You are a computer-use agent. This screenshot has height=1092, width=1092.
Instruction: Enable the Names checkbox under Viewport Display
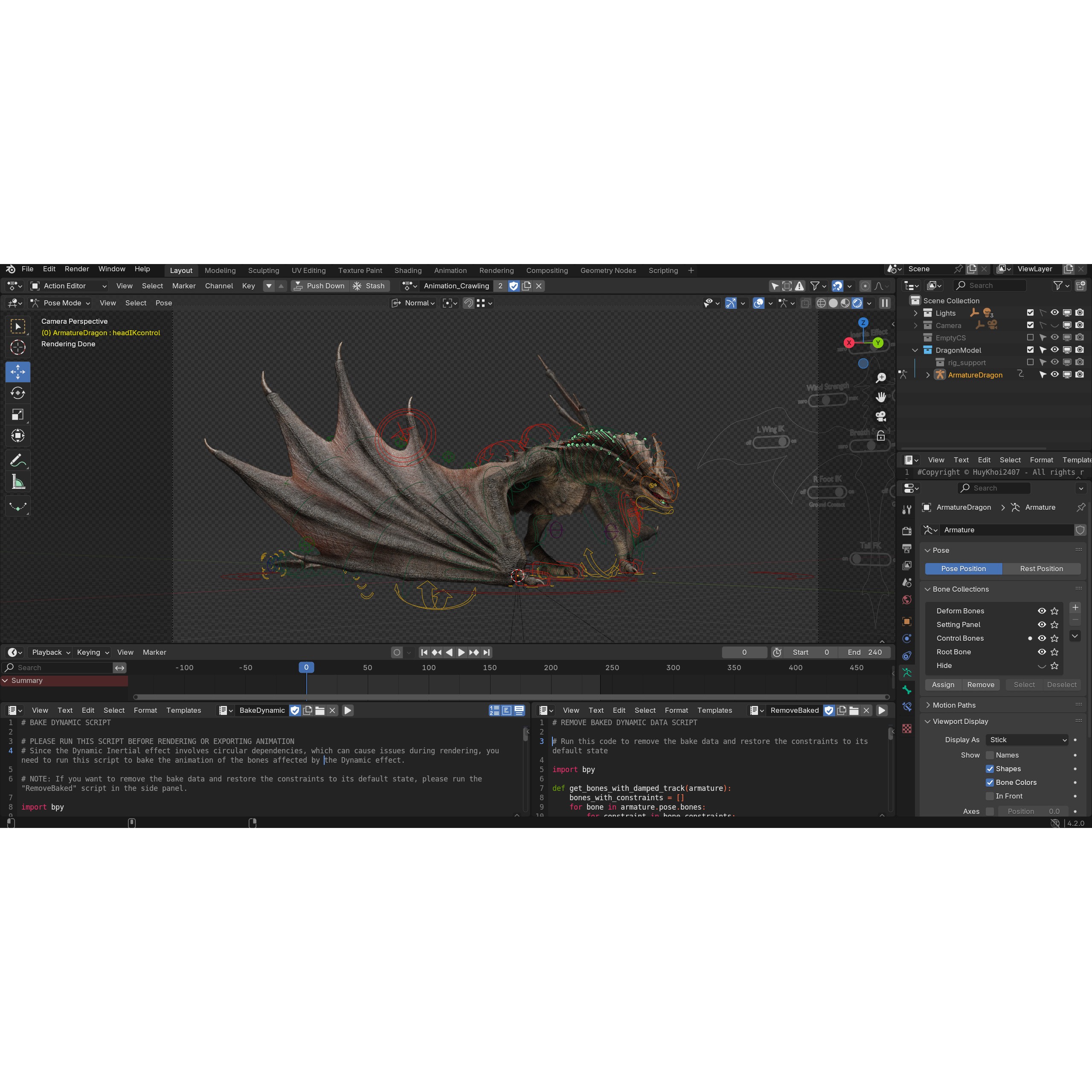[x=990, y=755]
